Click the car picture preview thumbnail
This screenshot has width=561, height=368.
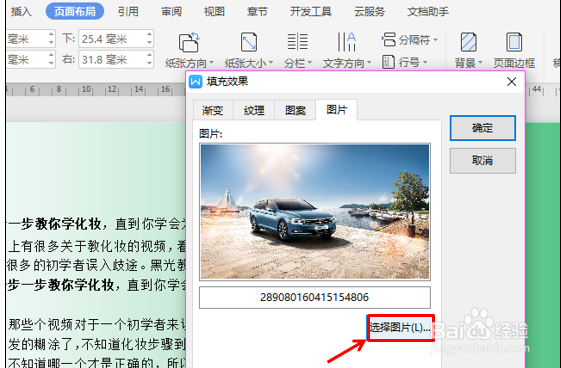[315, 212]
